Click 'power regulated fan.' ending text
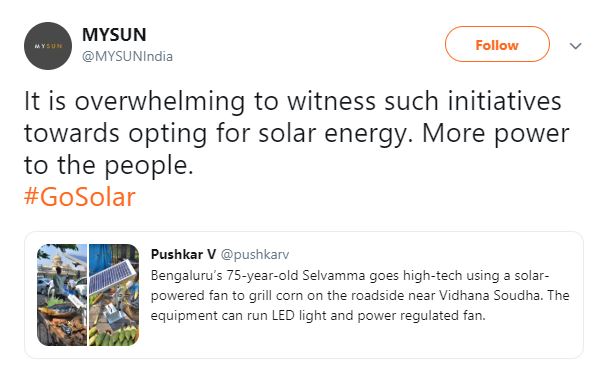The height and width of the screenshot is (368, 611). (x=422, y=315)
